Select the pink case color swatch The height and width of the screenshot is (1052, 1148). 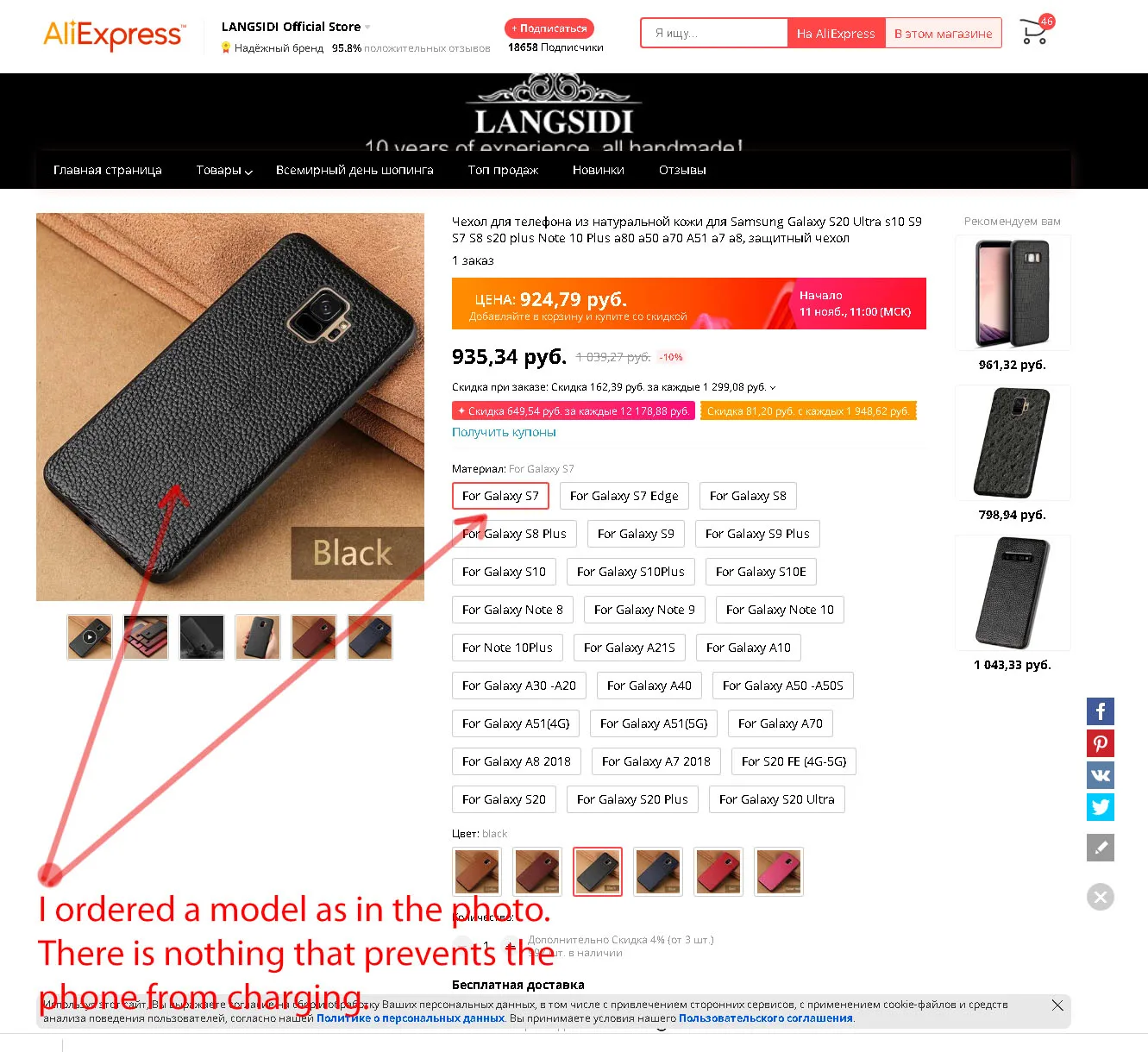(x=779, y=871)
